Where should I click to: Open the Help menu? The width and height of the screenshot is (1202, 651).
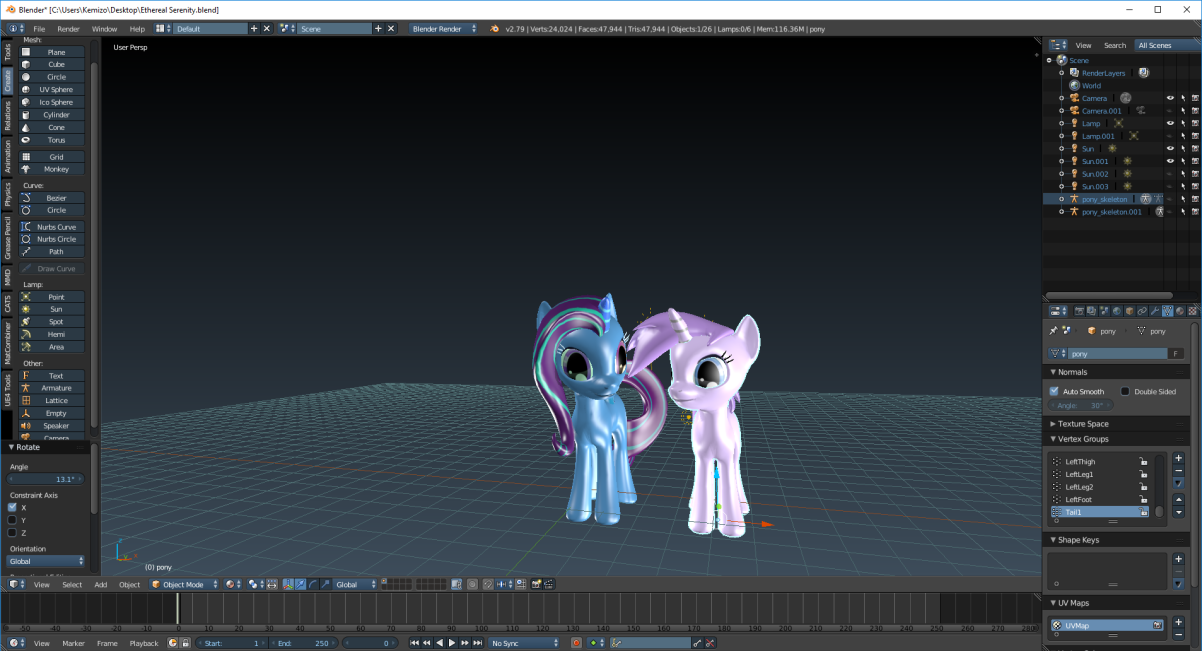tap(138, 28)
